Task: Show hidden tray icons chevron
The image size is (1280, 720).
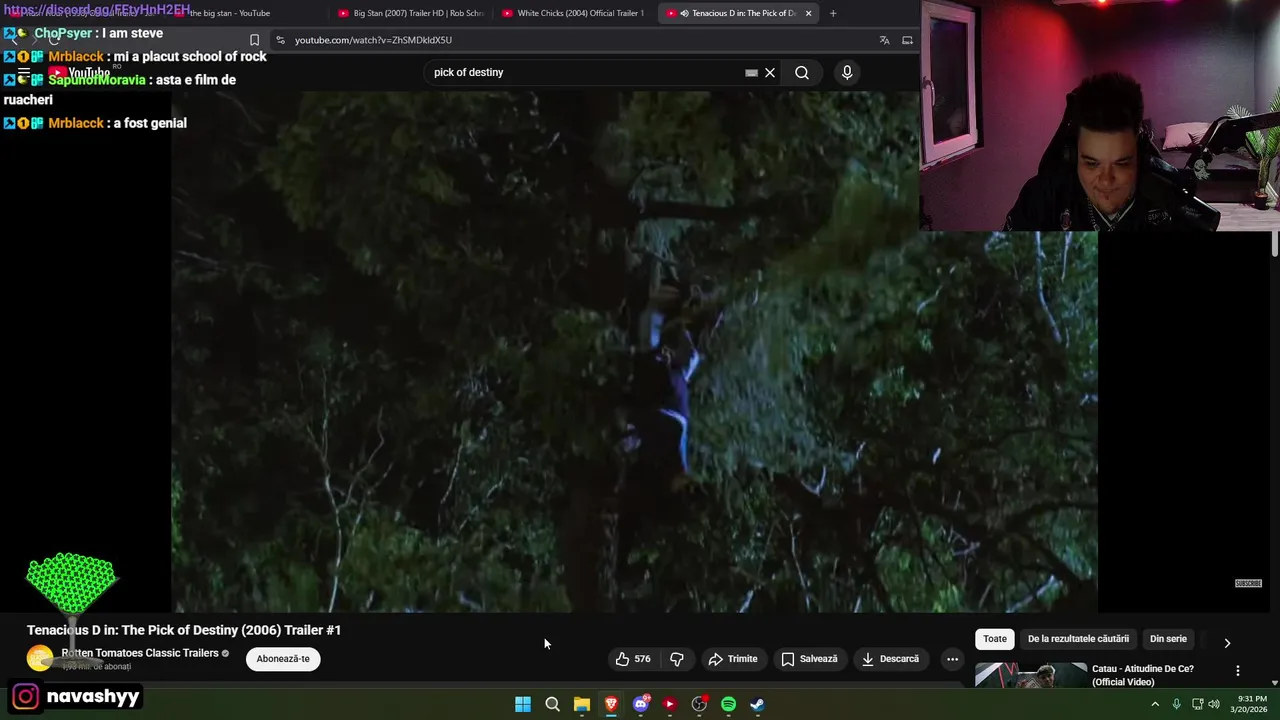Action: click(x=1155, y=704)
